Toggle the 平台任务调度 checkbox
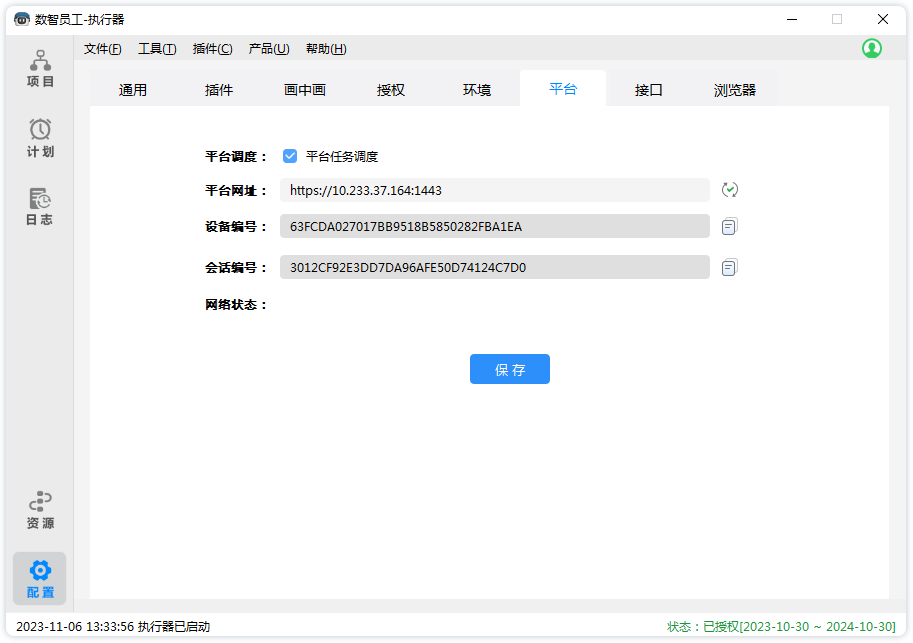 point(290,156)
